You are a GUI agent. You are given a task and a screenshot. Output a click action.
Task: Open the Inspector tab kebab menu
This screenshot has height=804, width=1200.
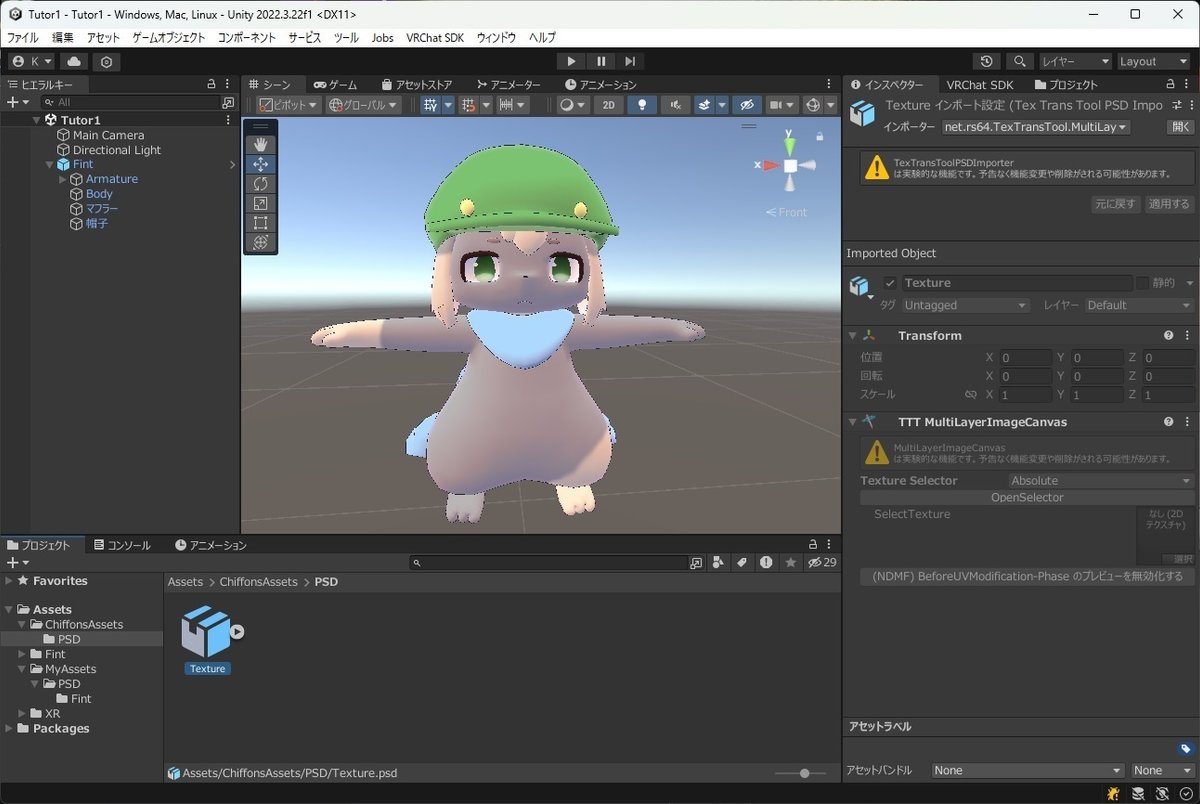1188,85
